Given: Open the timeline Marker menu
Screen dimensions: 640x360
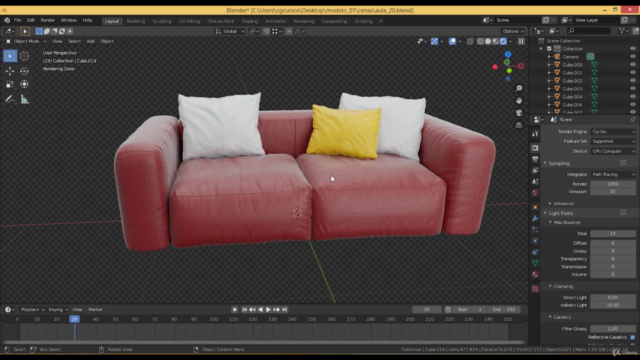Looking at the screenshot, I should (x=95, y=309).
